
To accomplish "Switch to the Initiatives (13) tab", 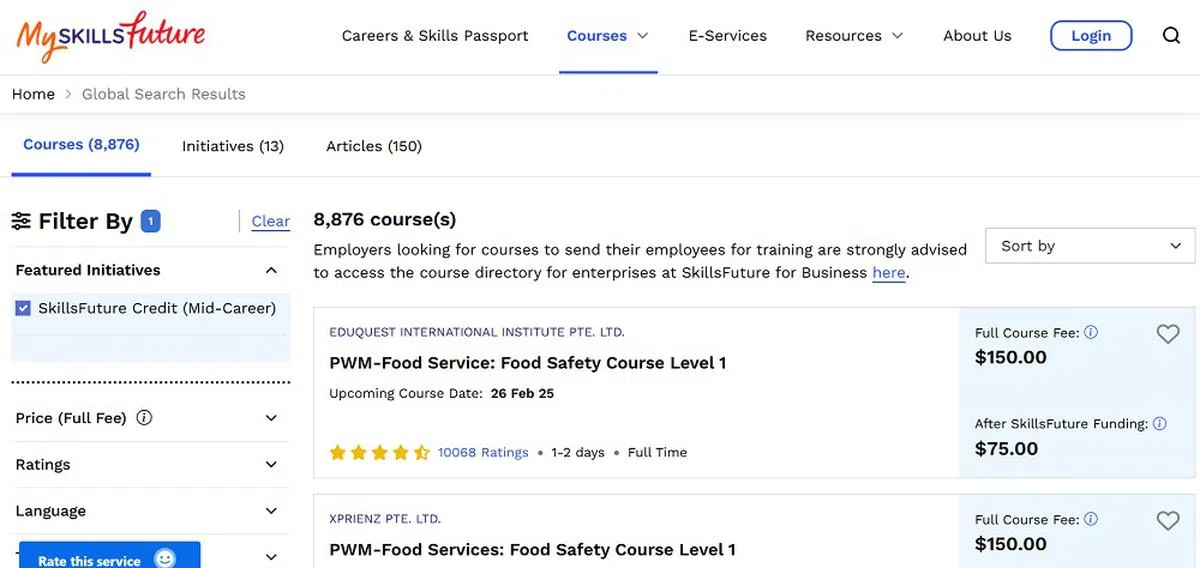I will 233,146.
